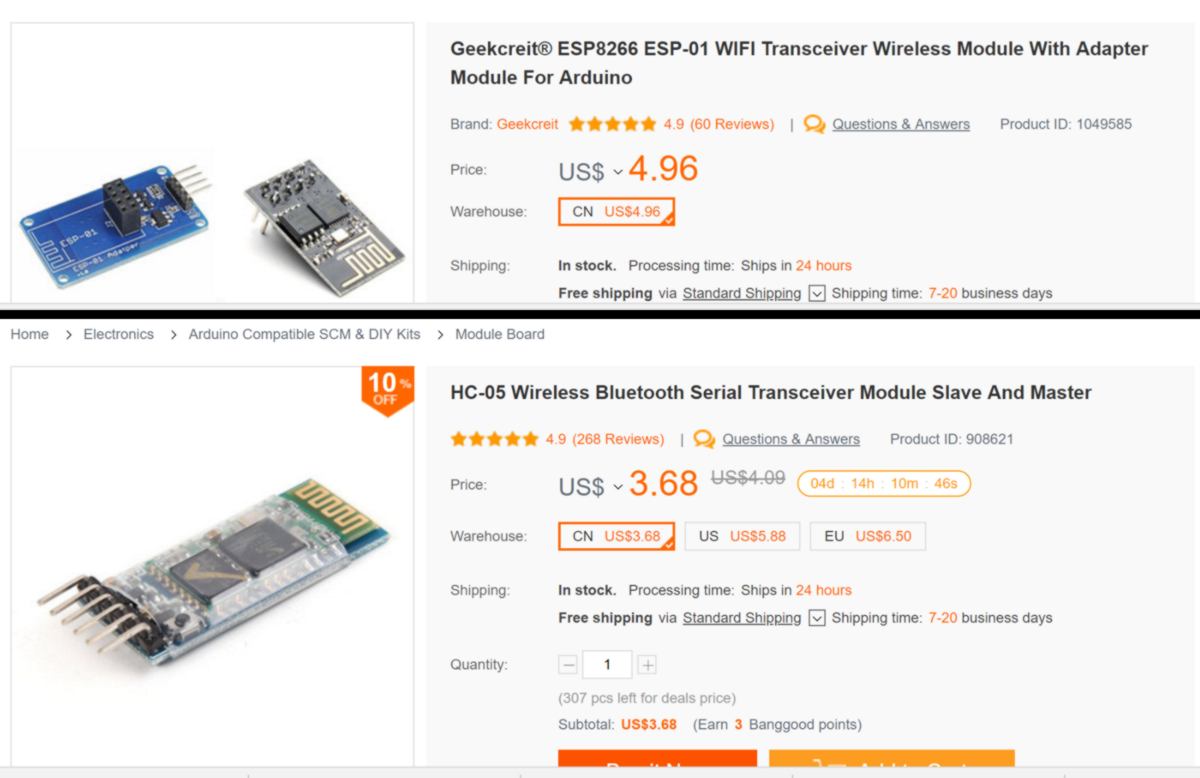Click the Q&A chat icon for HC-05 product

pyautogui.click(x=705, y=439)
